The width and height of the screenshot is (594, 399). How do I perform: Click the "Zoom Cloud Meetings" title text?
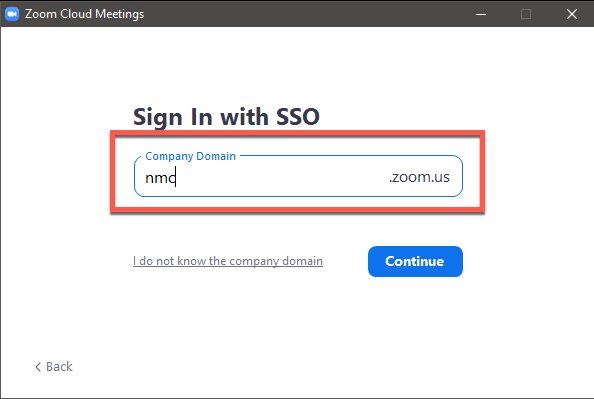[84, 14]
